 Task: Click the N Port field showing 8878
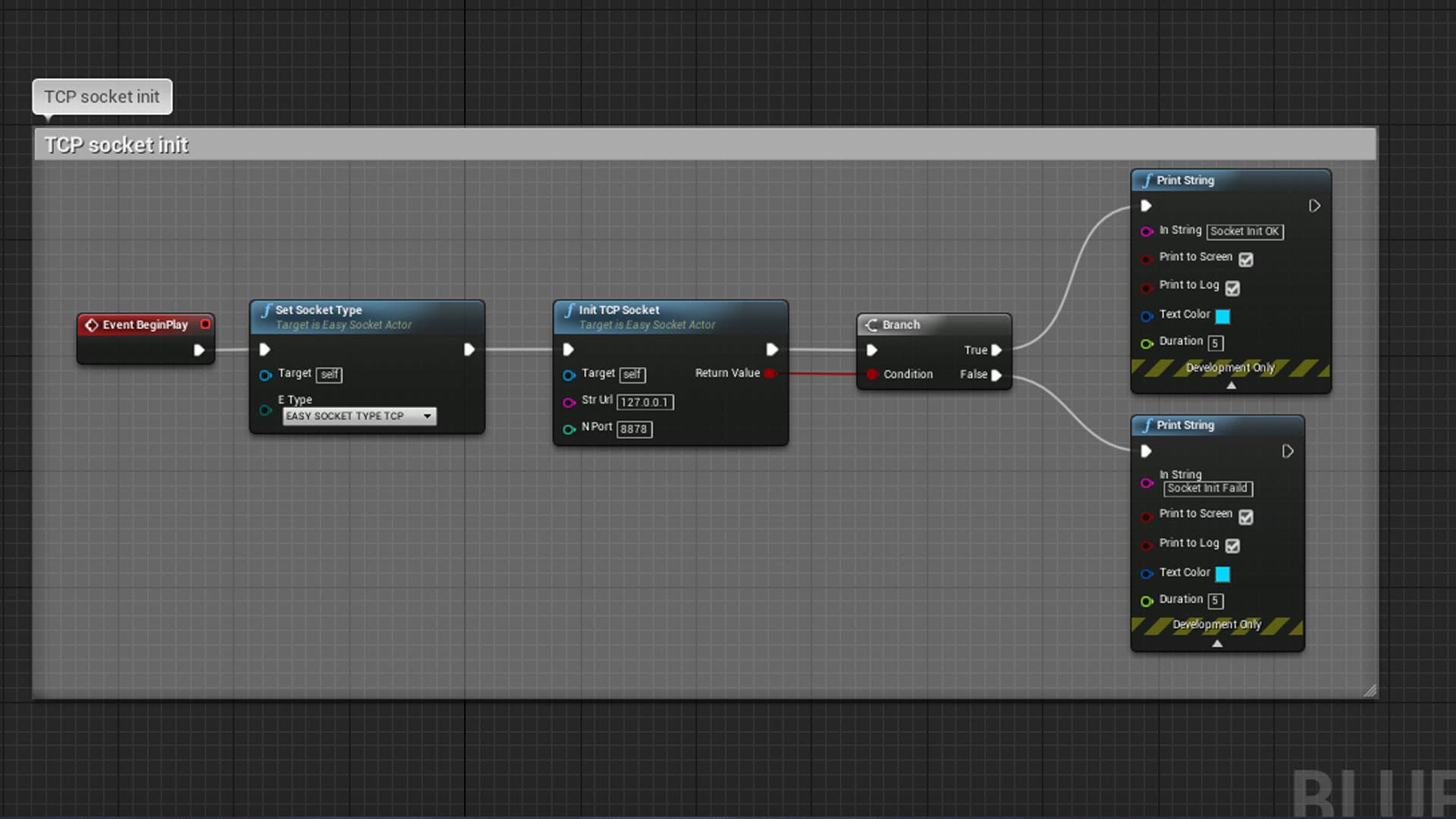634,429
